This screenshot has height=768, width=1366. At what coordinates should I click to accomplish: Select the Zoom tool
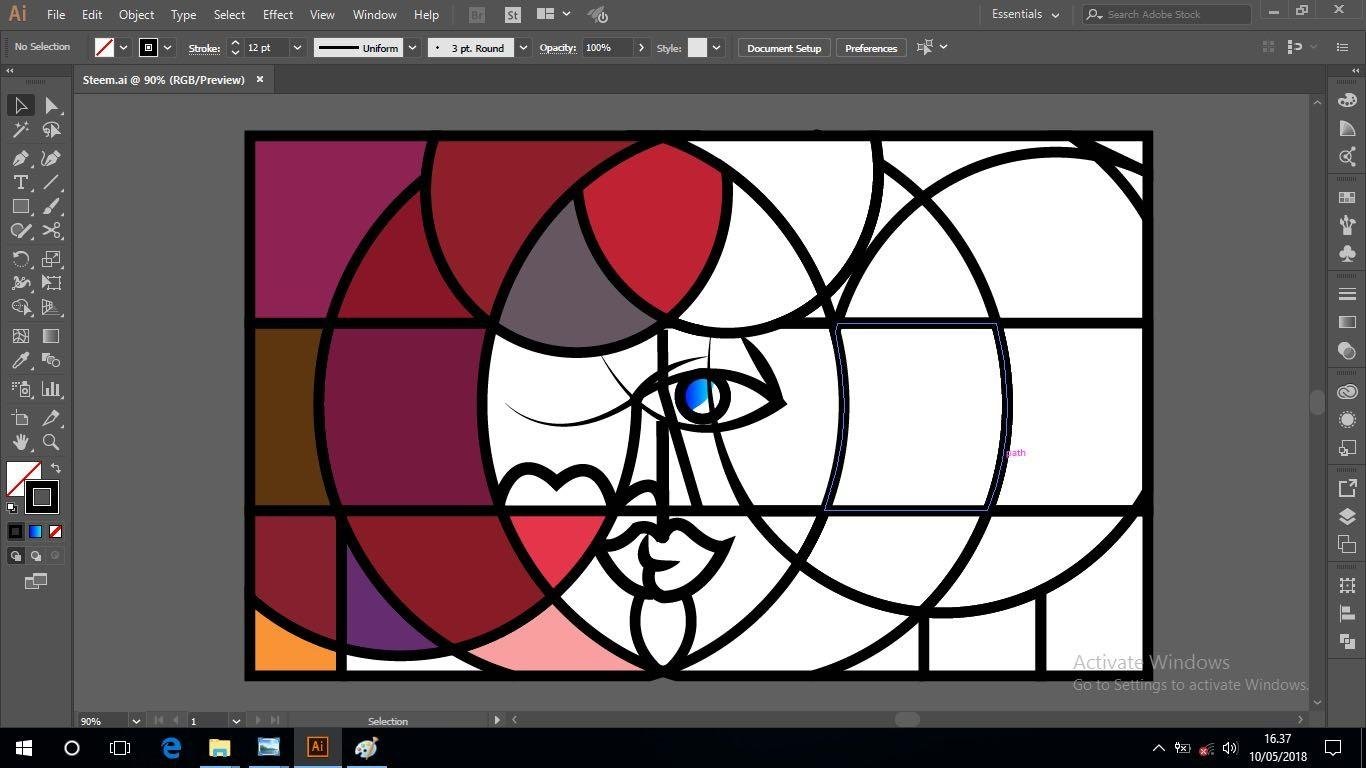pyautogui.click(x=51, y=442)
